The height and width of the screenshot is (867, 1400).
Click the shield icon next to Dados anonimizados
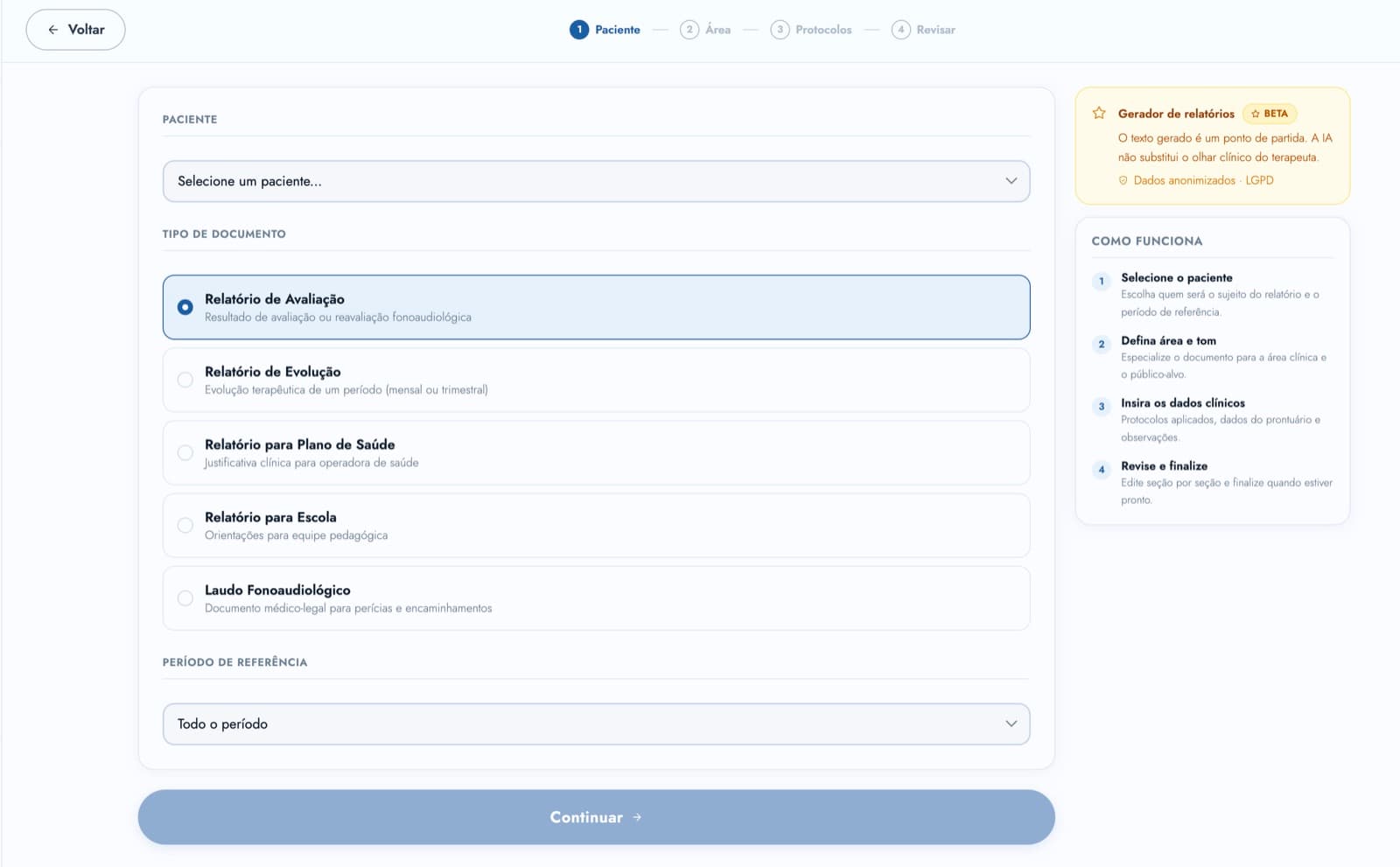pos(1123,180)
